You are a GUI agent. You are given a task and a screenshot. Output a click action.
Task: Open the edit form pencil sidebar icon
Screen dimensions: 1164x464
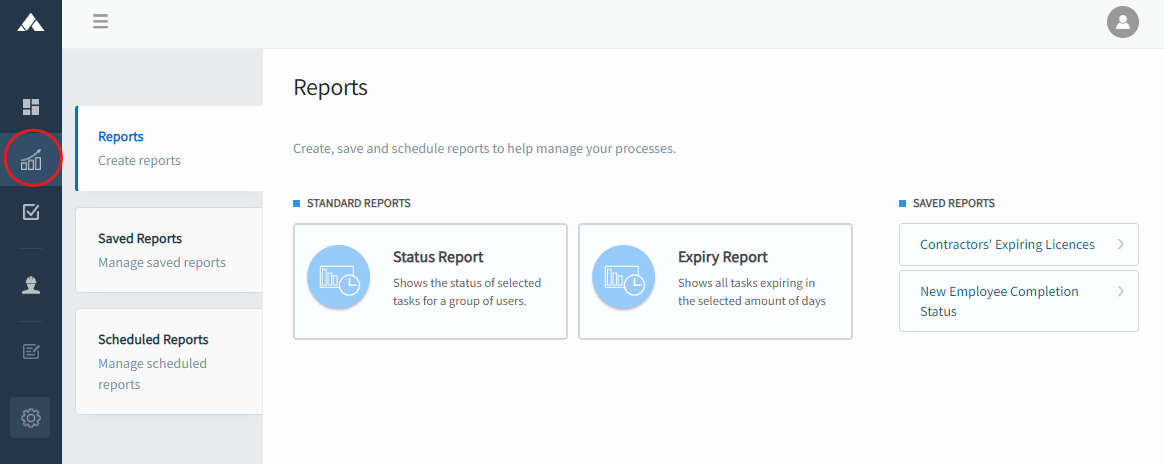click(x=30, y=351)
